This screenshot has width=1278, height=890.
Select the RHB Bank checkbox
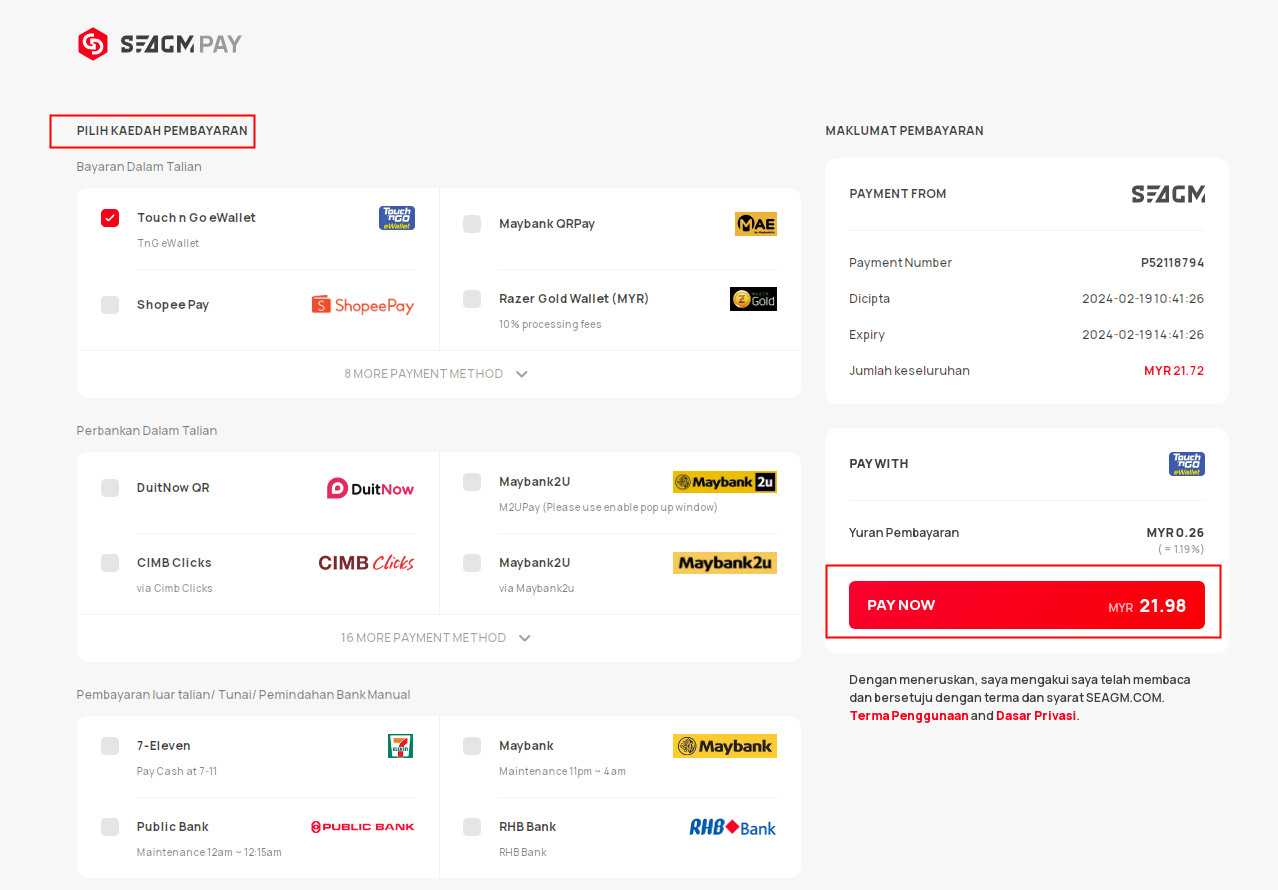[x=472, y=827]
